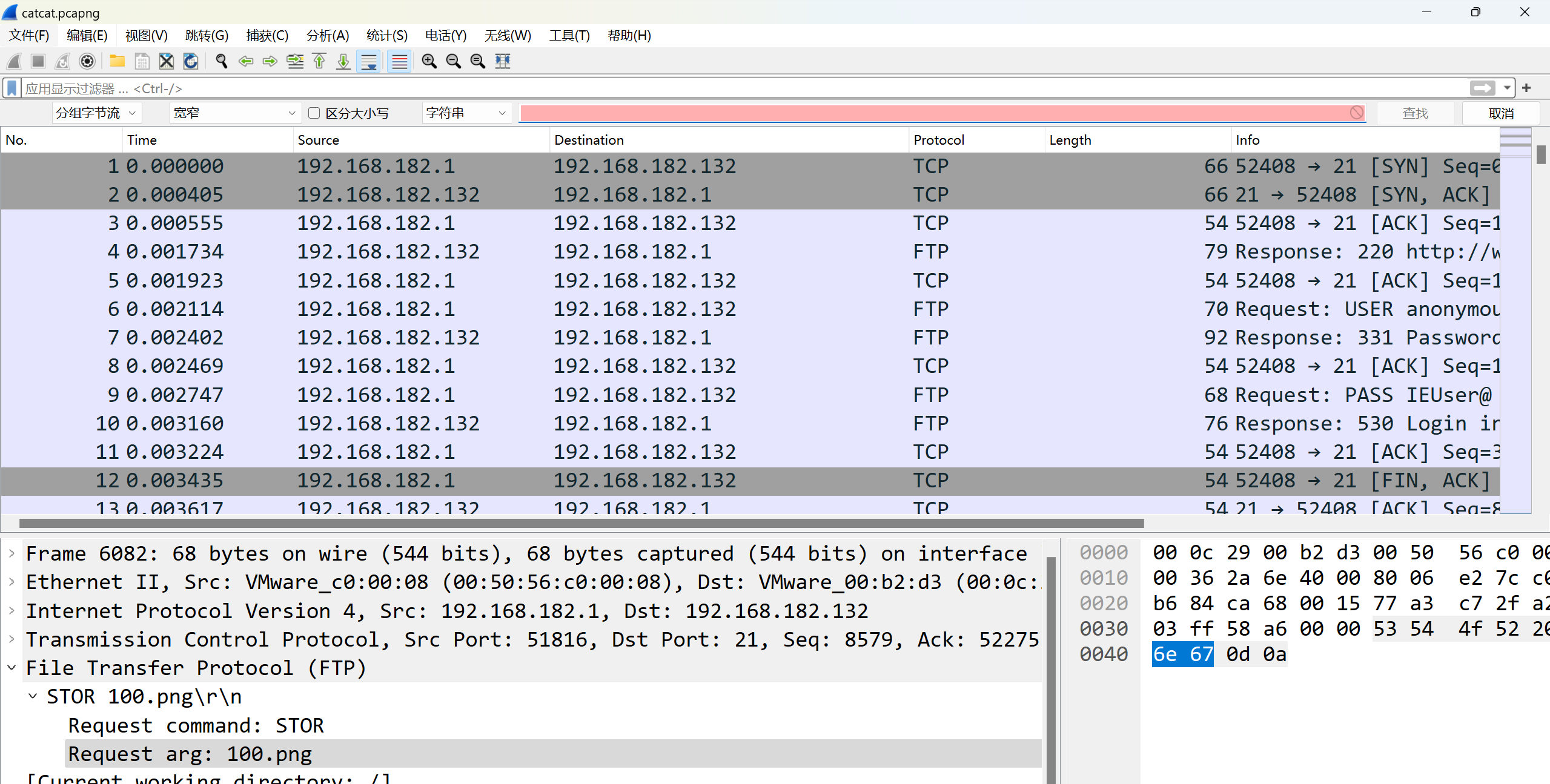Click the open capture file folder icon
This screenshot has width=1550, height=784.
tap(117, 61)
